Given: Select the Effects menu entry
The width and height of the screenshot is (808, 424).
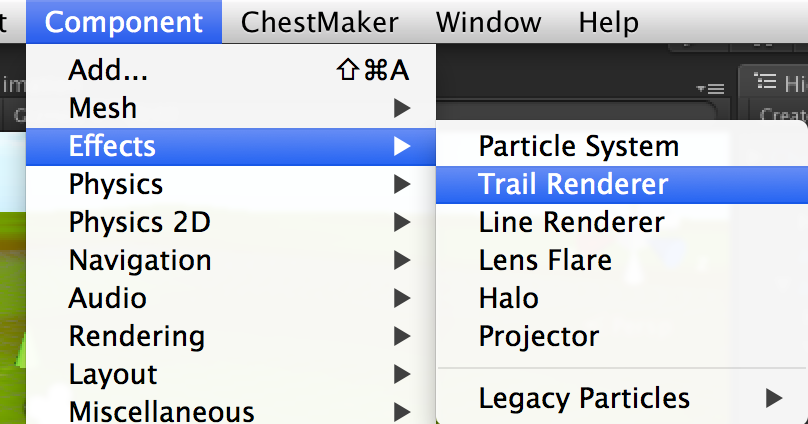Looking at the screenshot, I should click(231, 146).
